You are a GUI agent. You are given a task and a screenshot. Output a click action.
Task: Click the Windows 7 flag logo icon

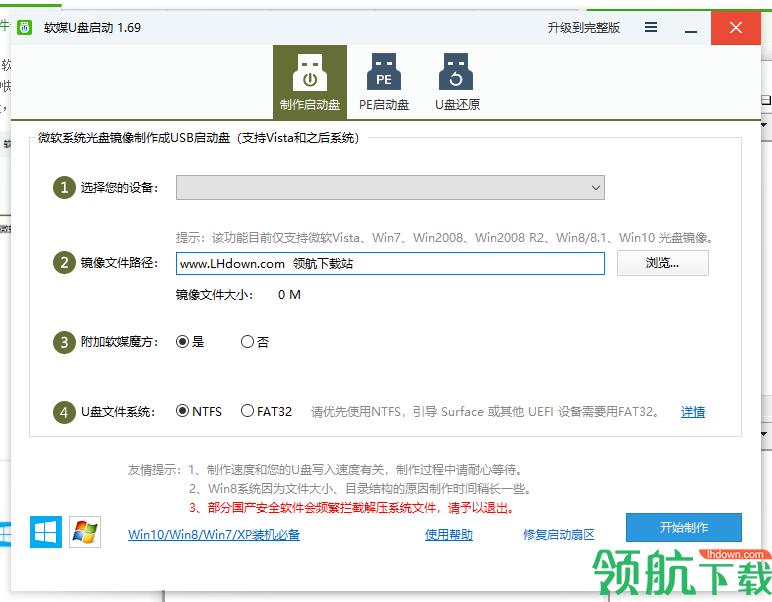[x=85, y=532]
